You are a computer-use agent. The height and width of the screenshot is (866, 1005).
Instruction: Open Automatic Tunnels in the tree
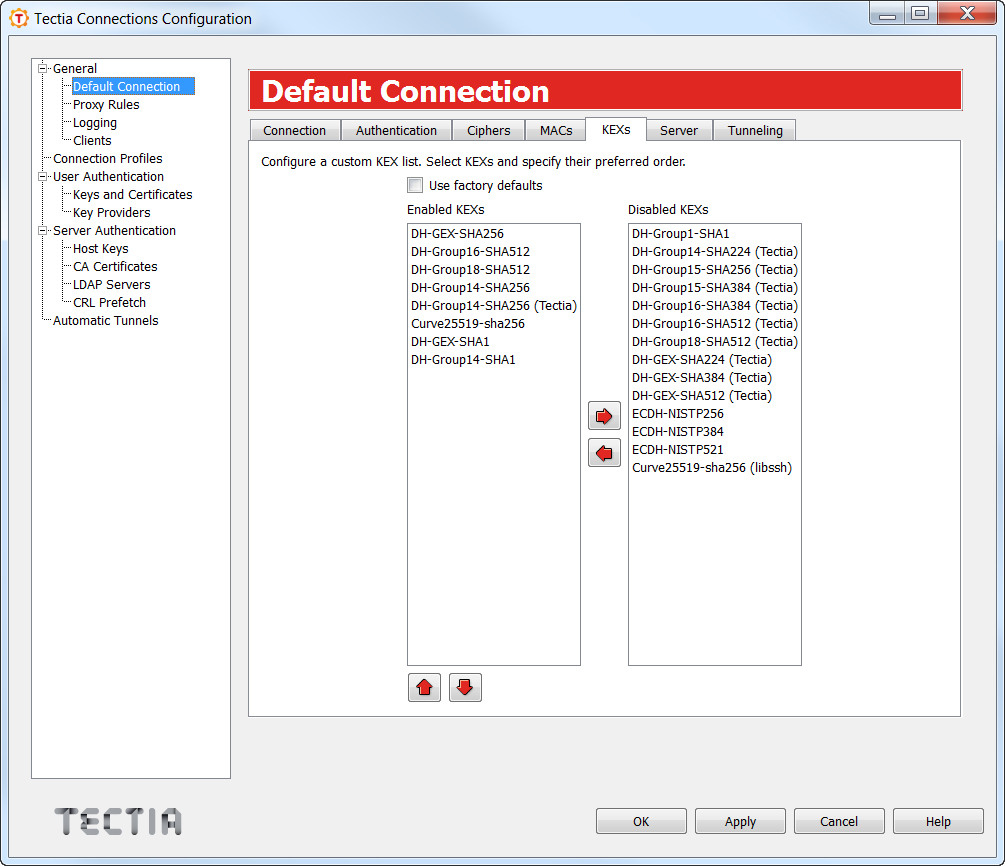click(x=106, y=320)
